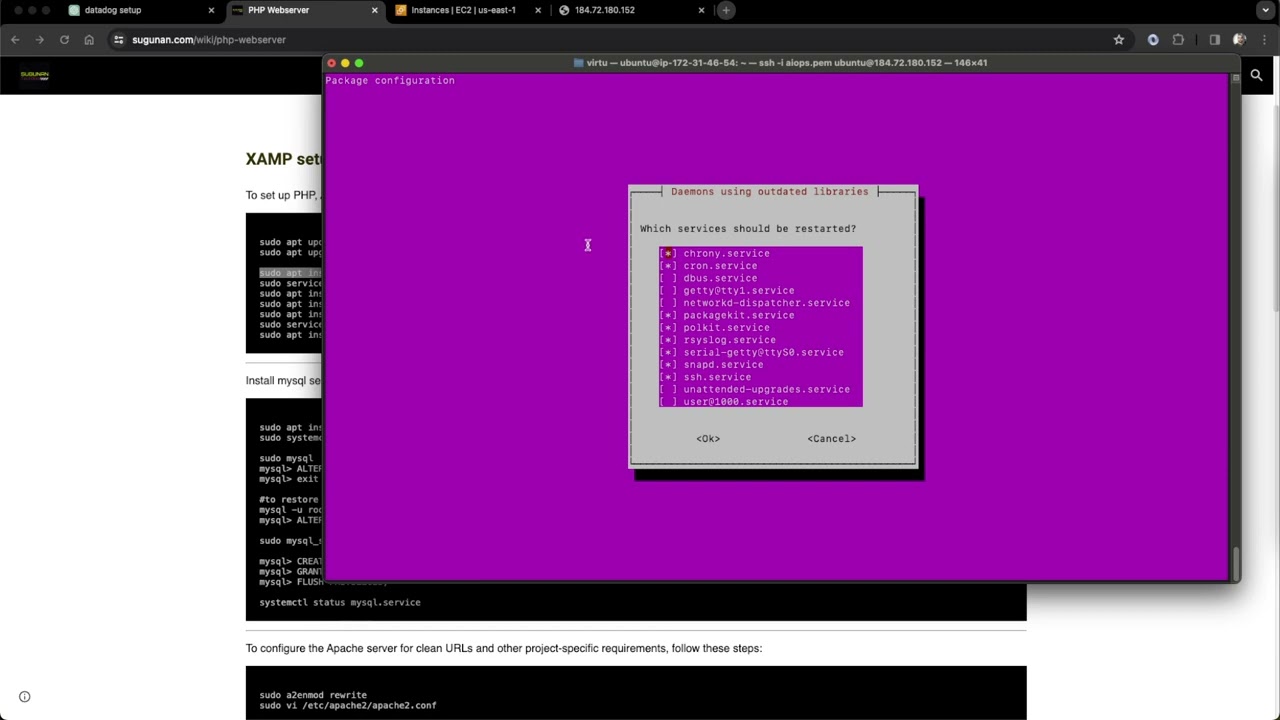Close the 184.72.180.152 tab

tap(701, 10)
